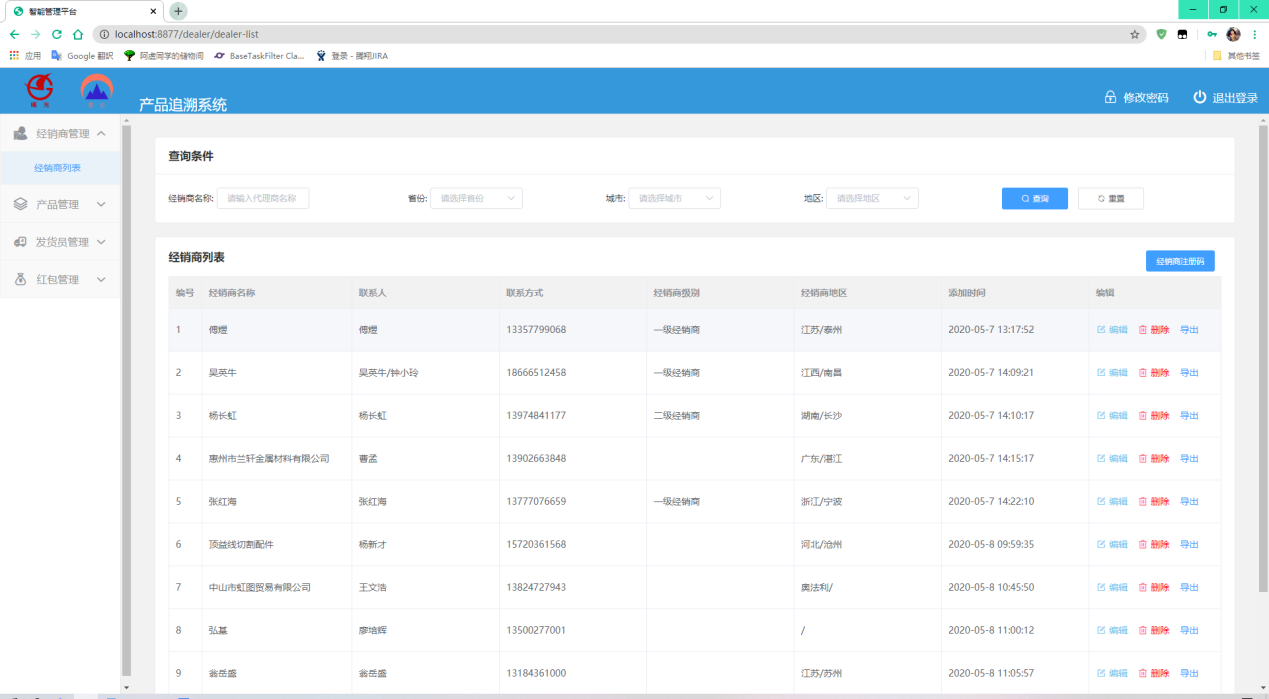Click the 退出登录 power icon

(x=1200, y=98)
